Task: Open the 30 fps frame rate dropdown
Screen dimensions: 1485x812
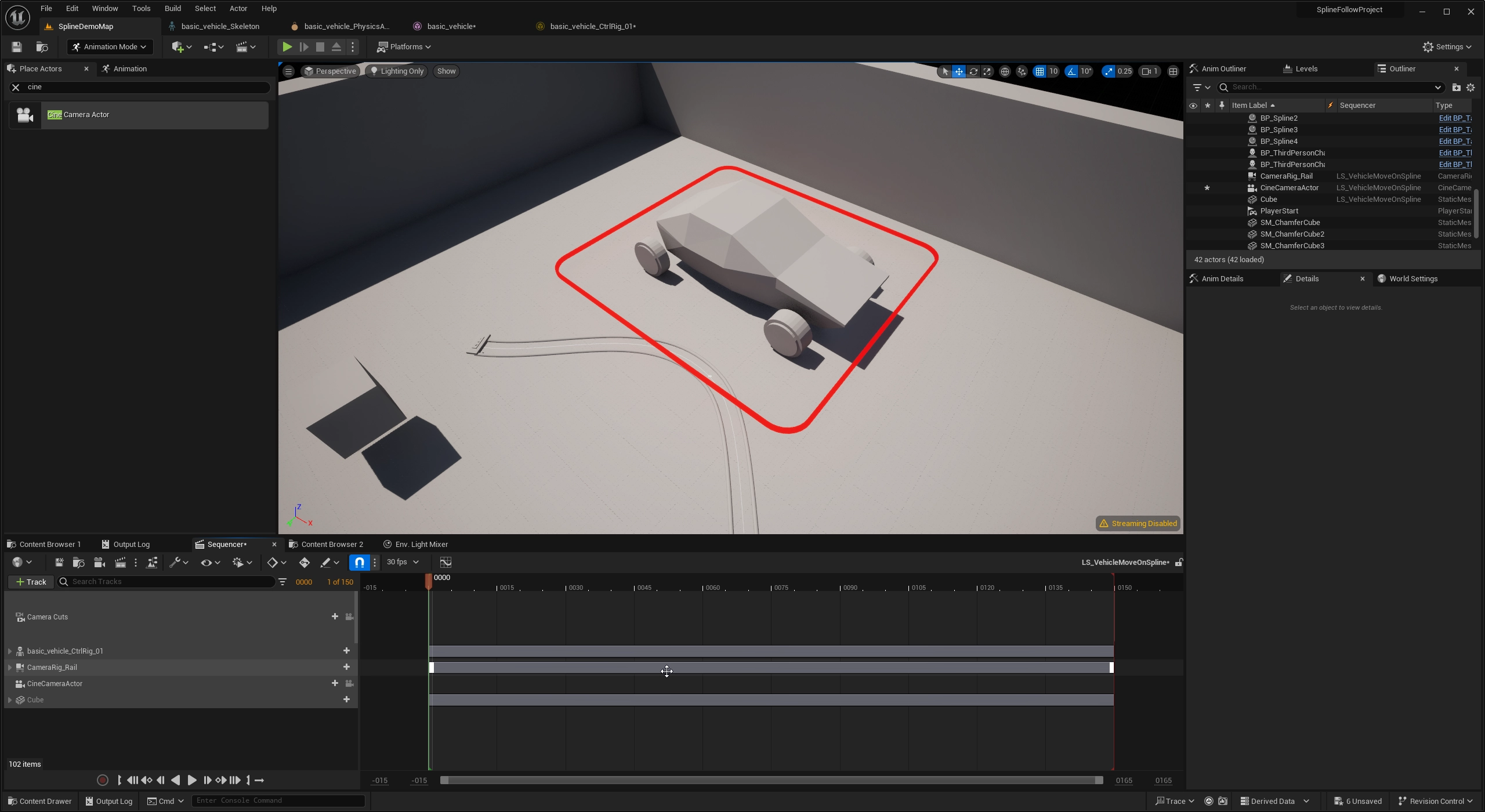Action: [x=402, y=562]
